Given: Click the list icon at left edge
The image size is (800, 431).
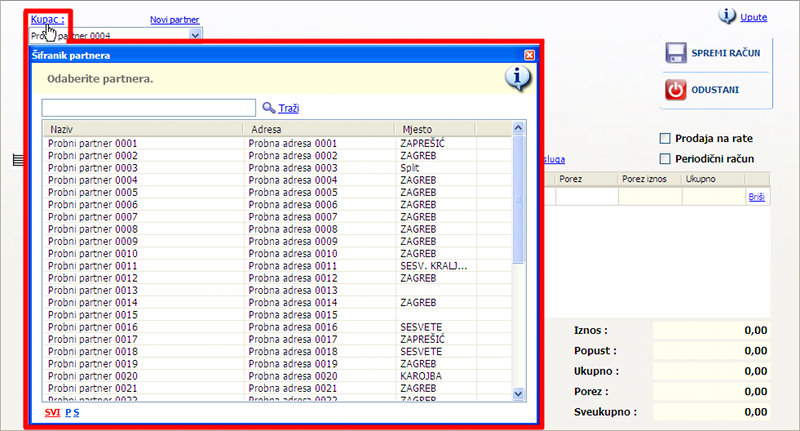Looking at the screenshot, I should [x=18, y=160].
